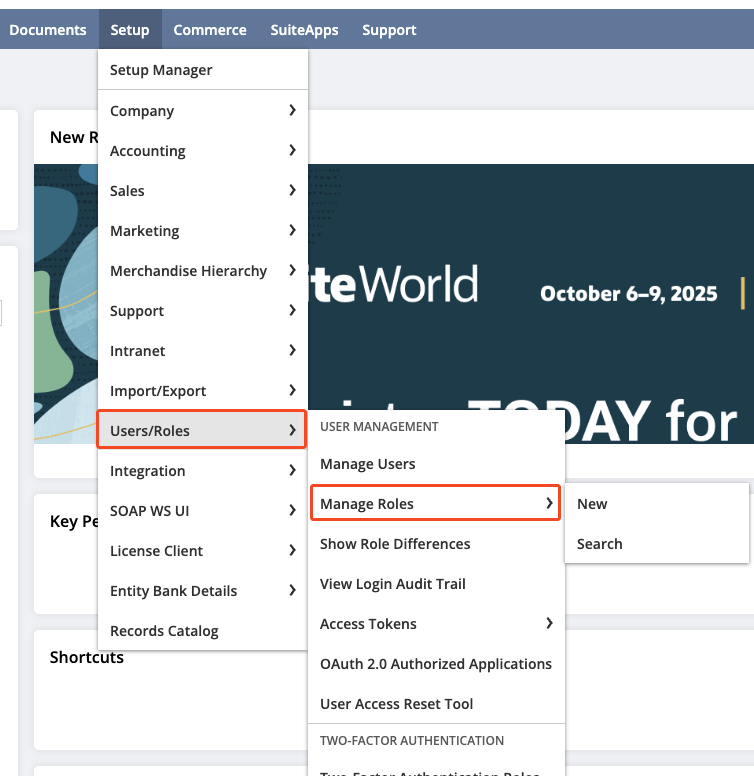
Task: Open Manage Users in User Management
Action: tap(368, 464)
